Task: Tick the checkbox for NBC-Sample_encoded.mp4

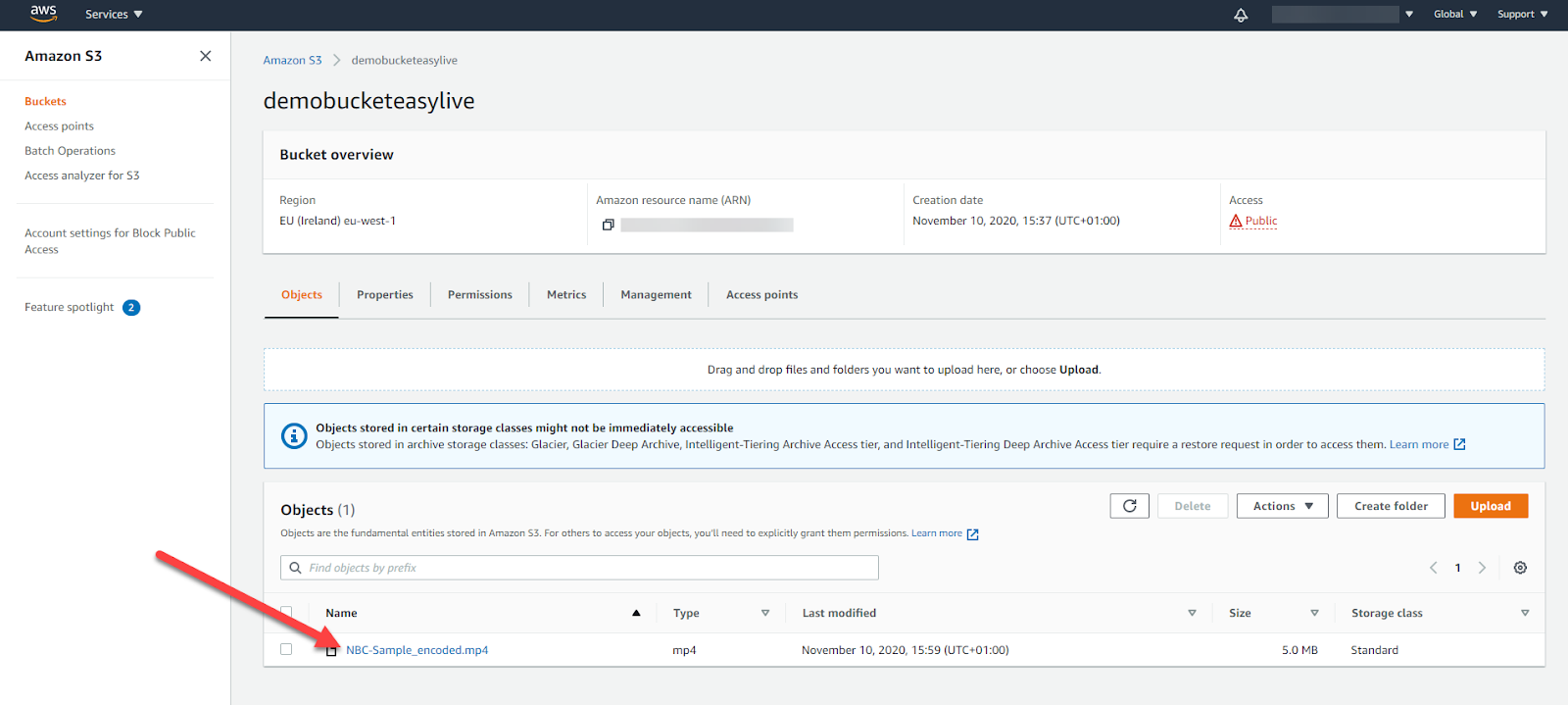Action: point(286,649)
